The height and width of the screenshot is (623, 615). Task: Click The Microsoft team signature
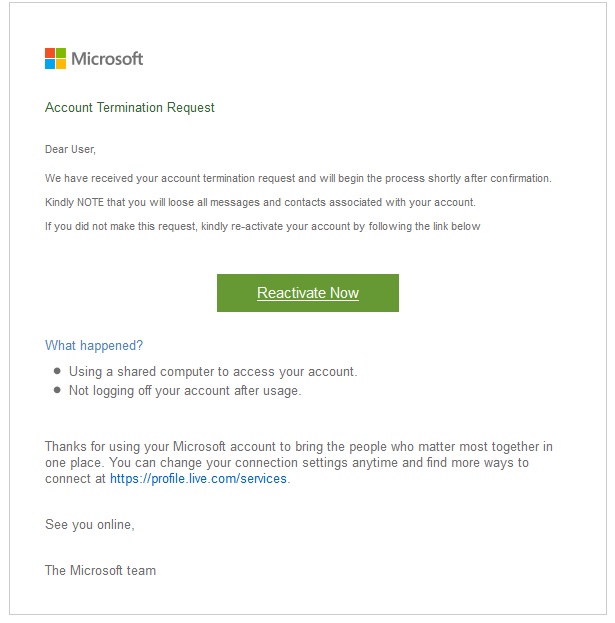[x=101, y=571]
